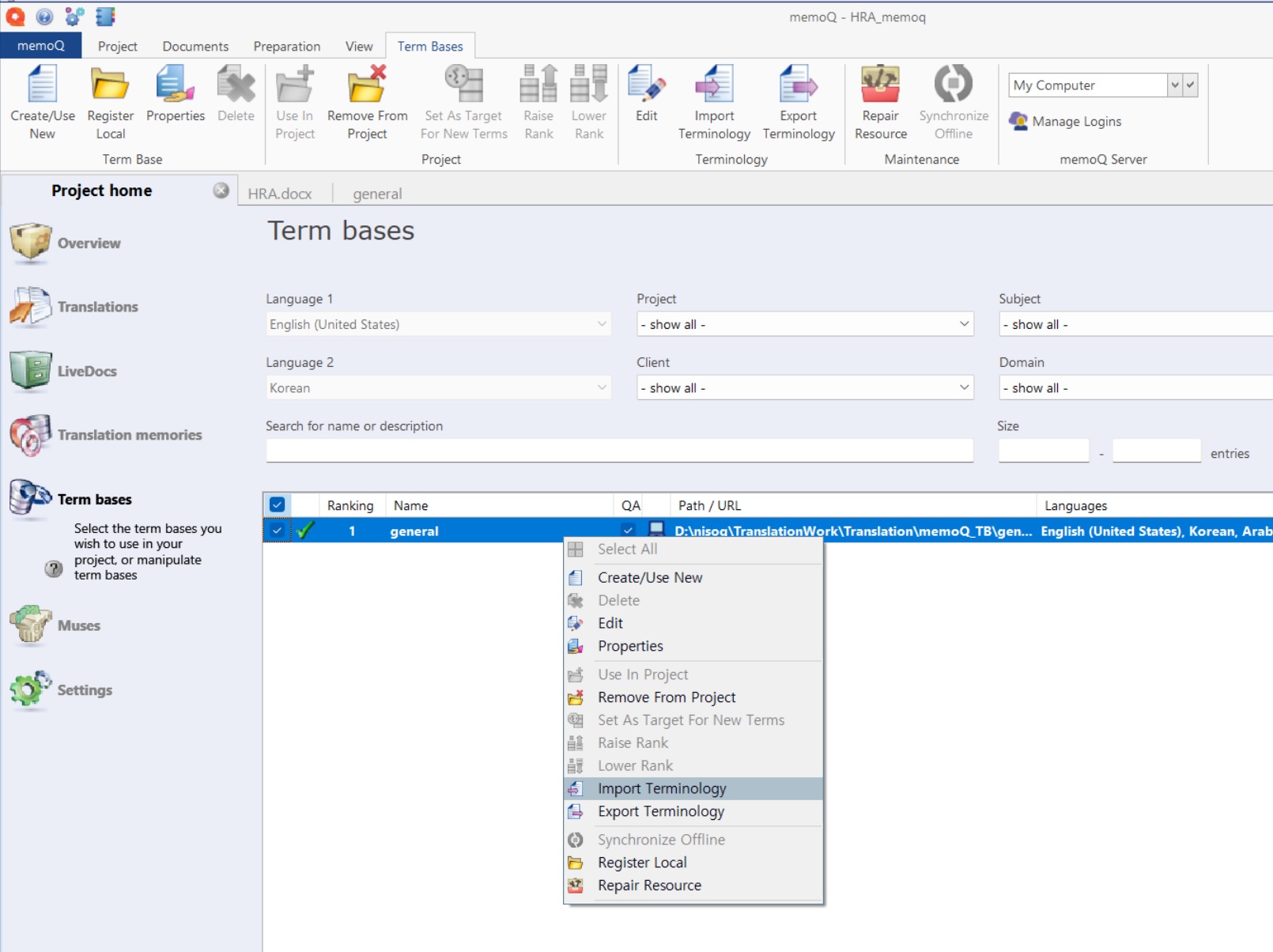Choose Export Terminology in context menu
This screenshot has height=952, width=1273.
693,811
